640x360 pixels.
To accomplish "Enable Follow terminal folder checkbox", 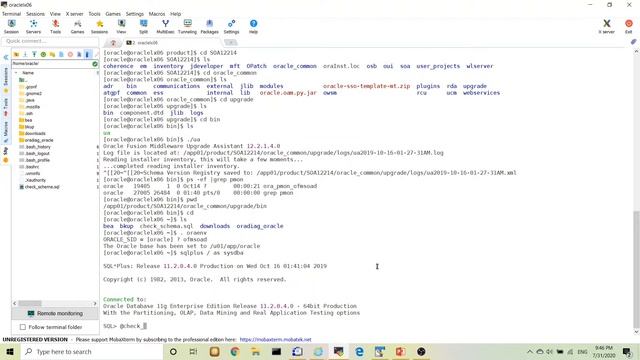I will pos(23,327).
